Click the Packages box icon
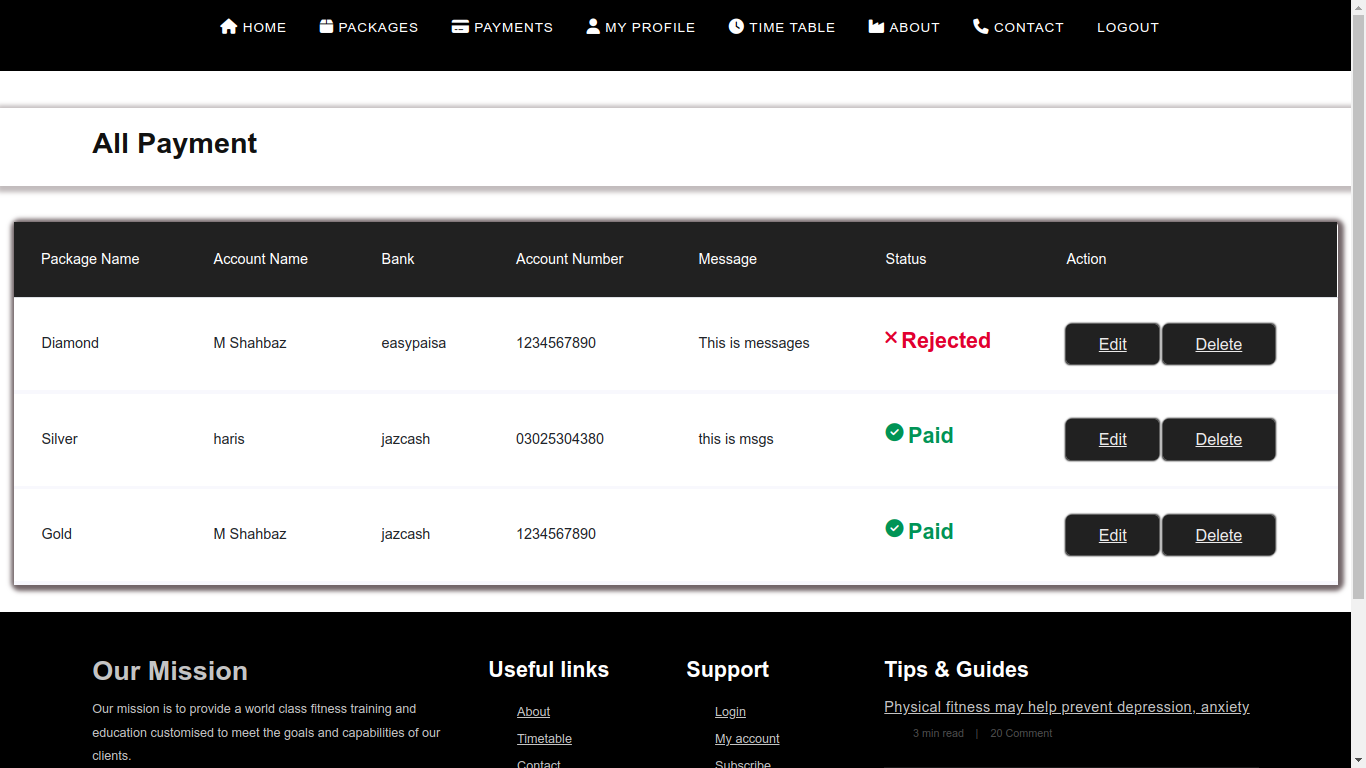This screenshot has height=768, width=1366. (326, 27)
